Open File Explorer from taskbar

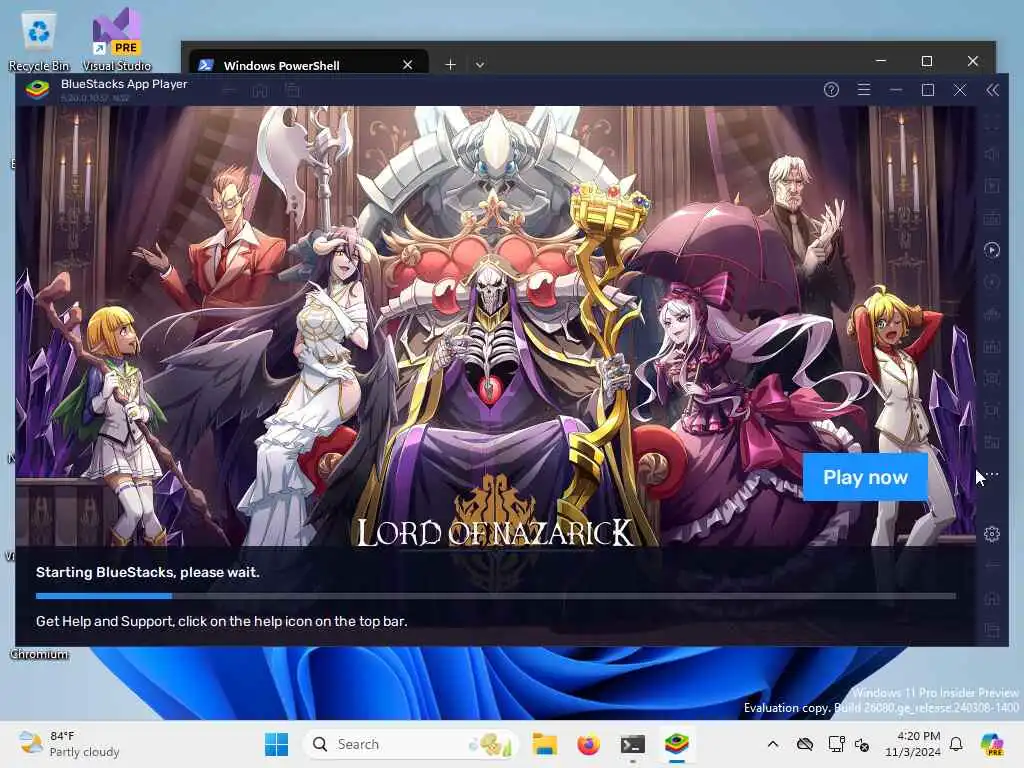click(x=544, y=744)
